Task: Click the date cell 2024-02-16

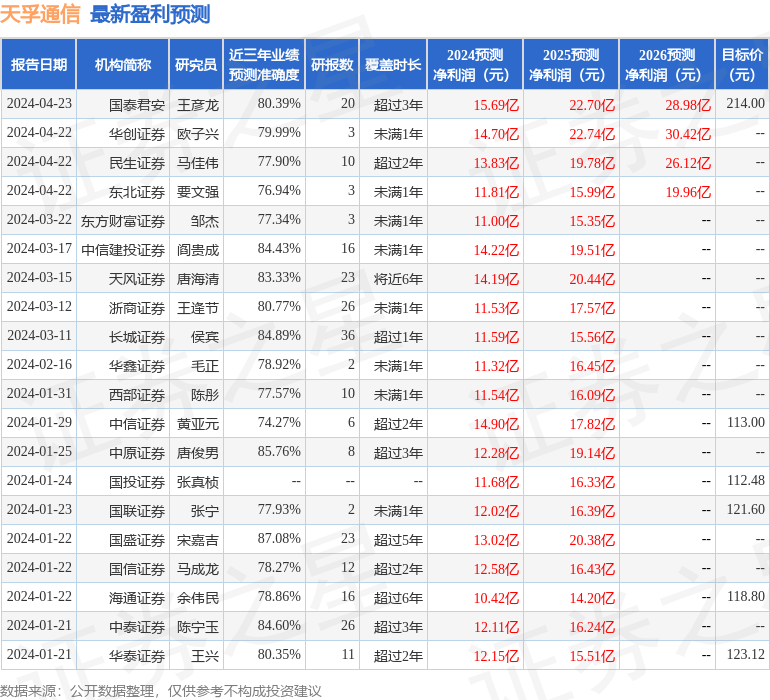Action: click(x=39, y=364)
